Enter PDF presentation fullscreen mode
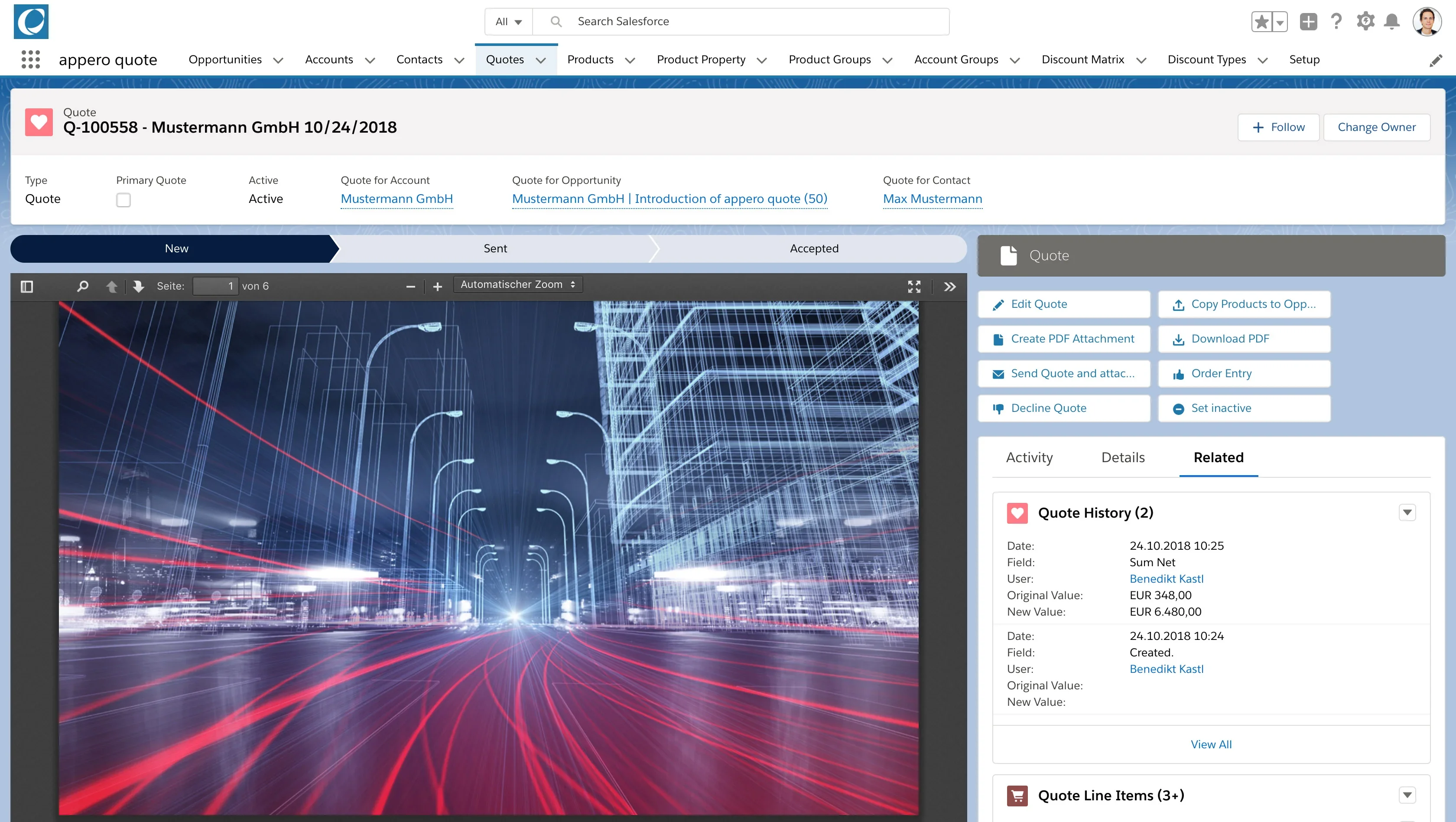Viewport: 1456px width, 822px height. 914,287
